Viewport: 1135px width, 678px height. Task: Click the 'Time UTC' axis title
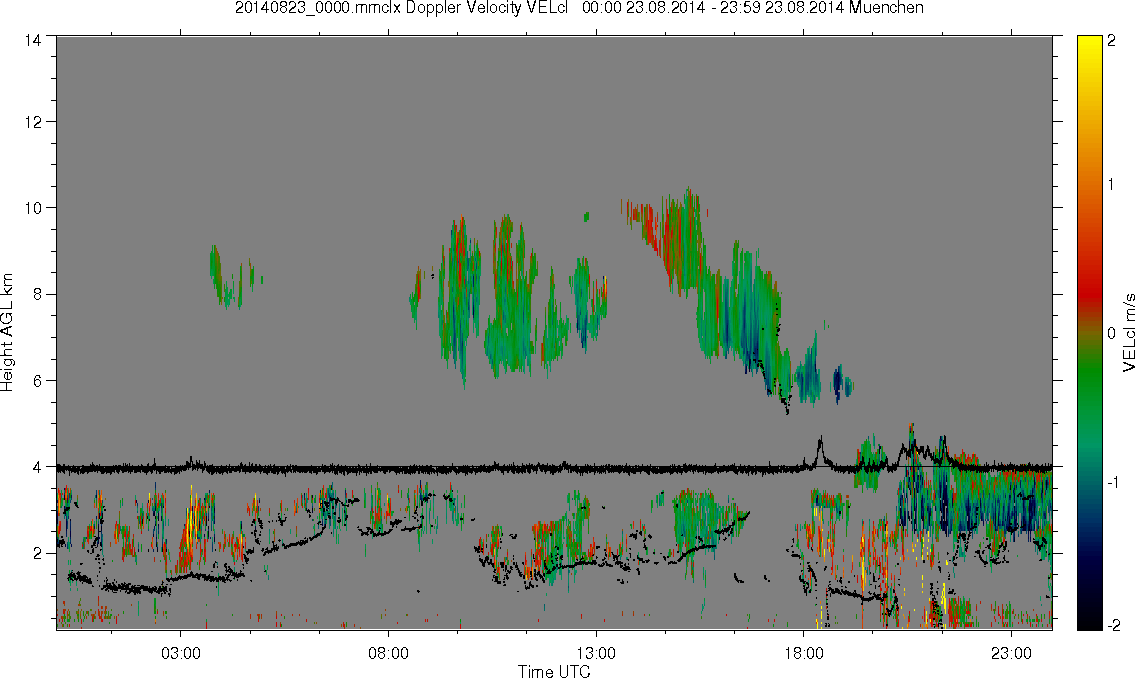(x=554, y=671)
